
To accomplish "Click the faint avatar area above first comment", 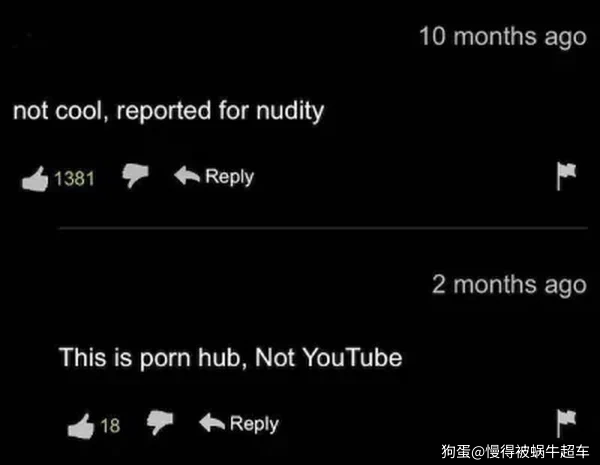I will (x=29, y=41).
